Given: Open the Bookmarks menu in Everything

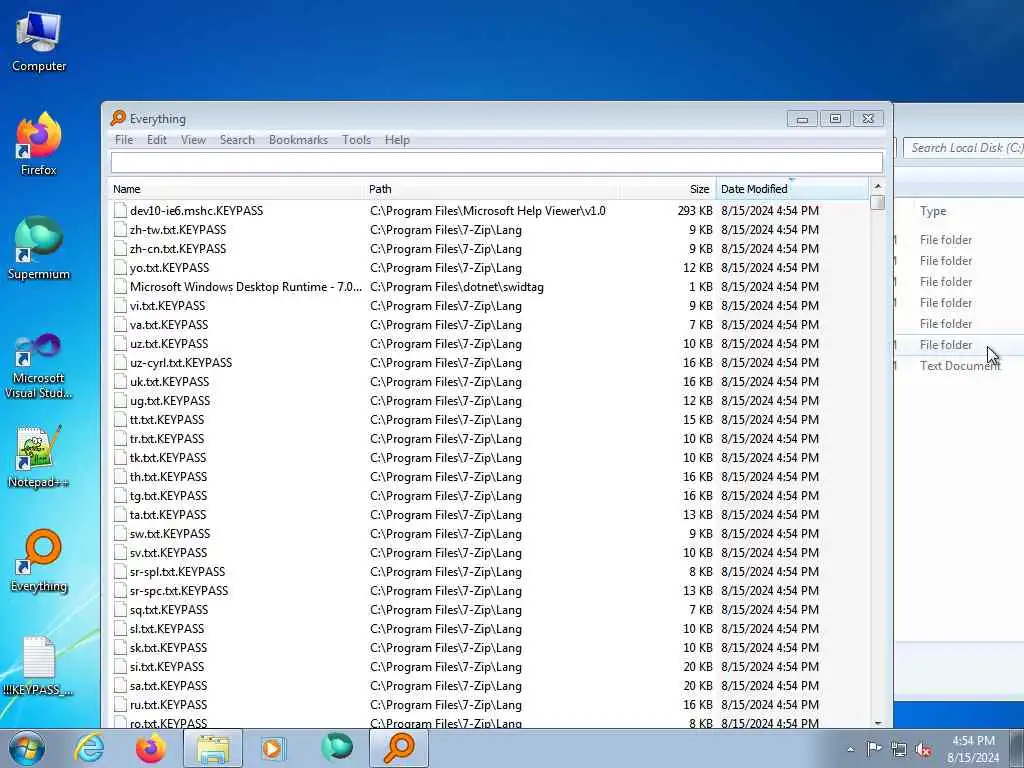Looking at the screenshot, I should pyautogui.click(x=298, y=140).
